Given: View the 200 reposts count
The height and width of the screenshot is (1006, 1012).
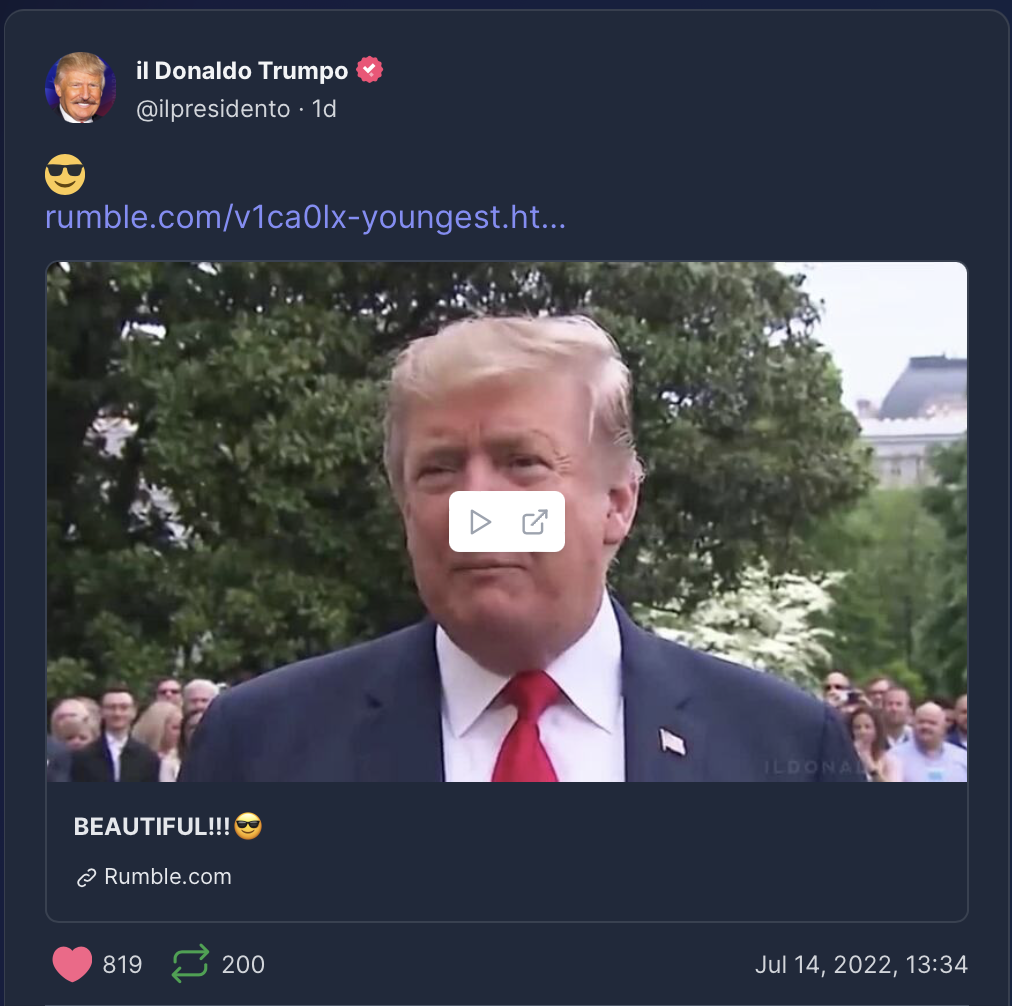Looking at the screenshot, I should tap(243, 964).
